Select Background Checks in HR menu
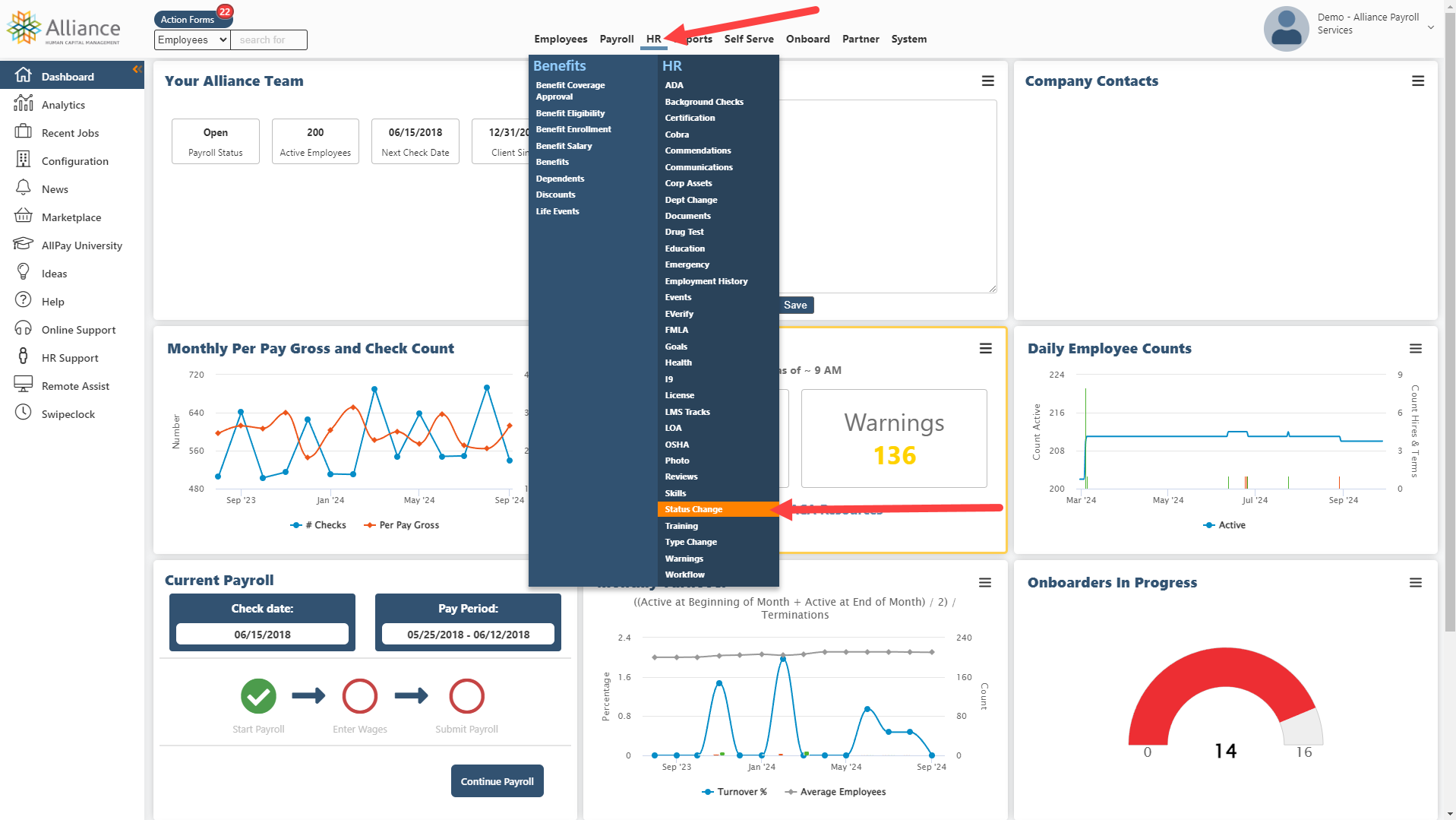Viewport: 1456px width, 820px height. (704, 102)
